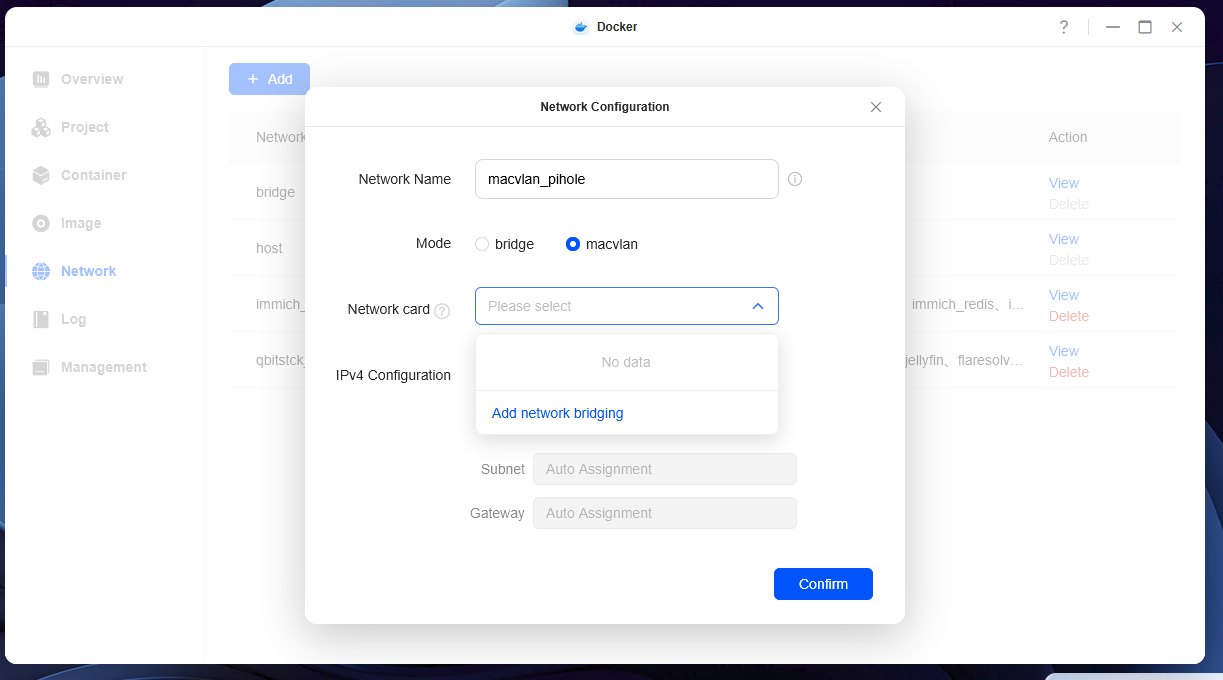
Task: Click the Network card help icon
Action: 442,311
